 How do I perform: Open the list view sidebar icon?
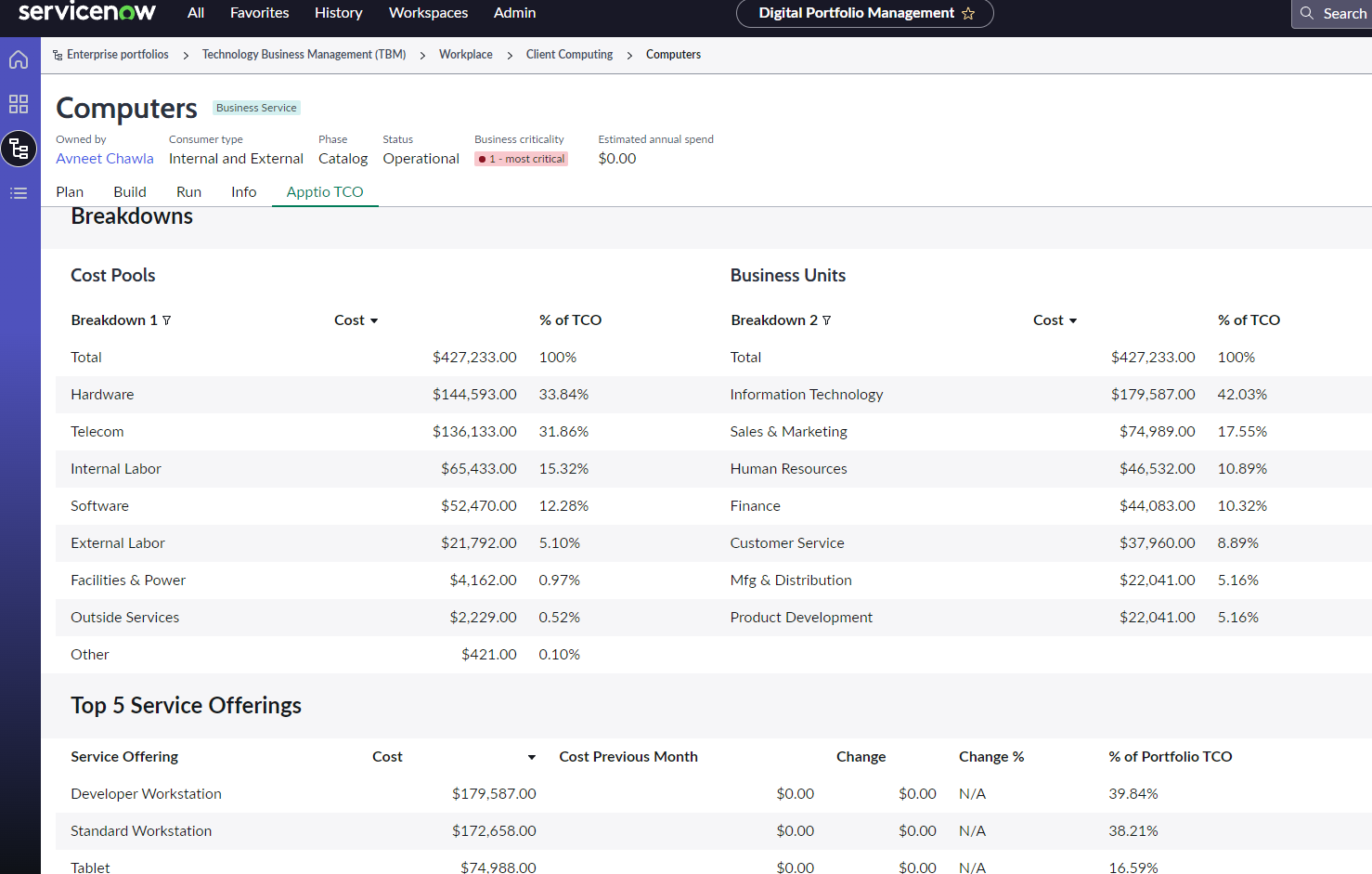(x=19, y=193)
